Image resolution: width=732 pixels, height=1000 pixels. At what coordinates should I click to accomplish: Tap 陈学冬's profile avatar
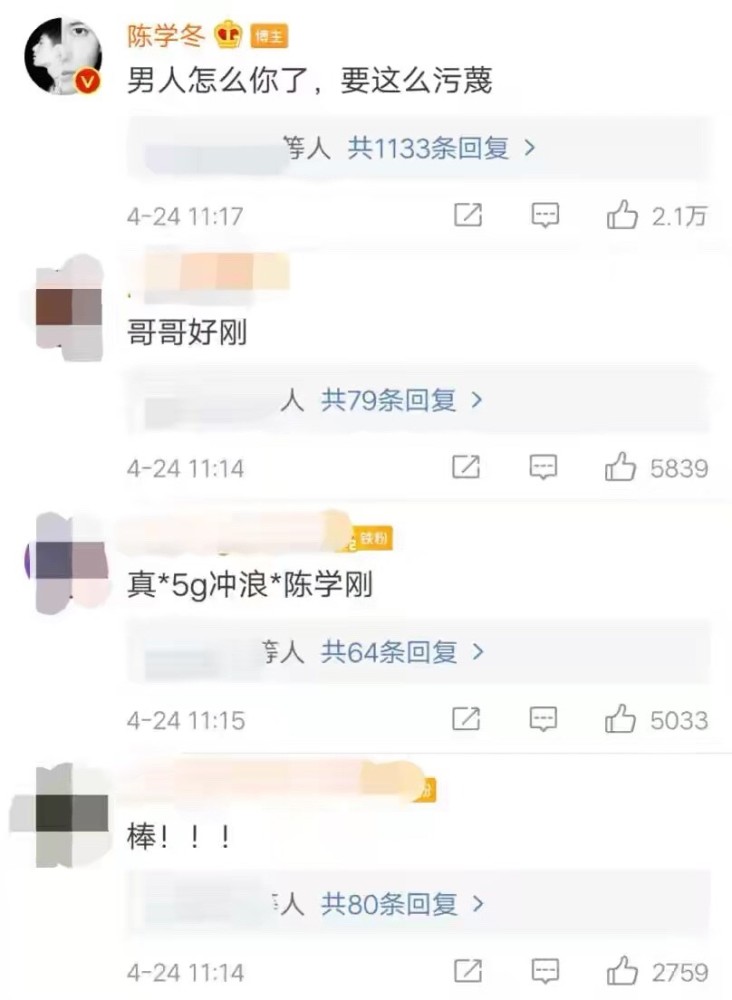[x=64, y=56]
